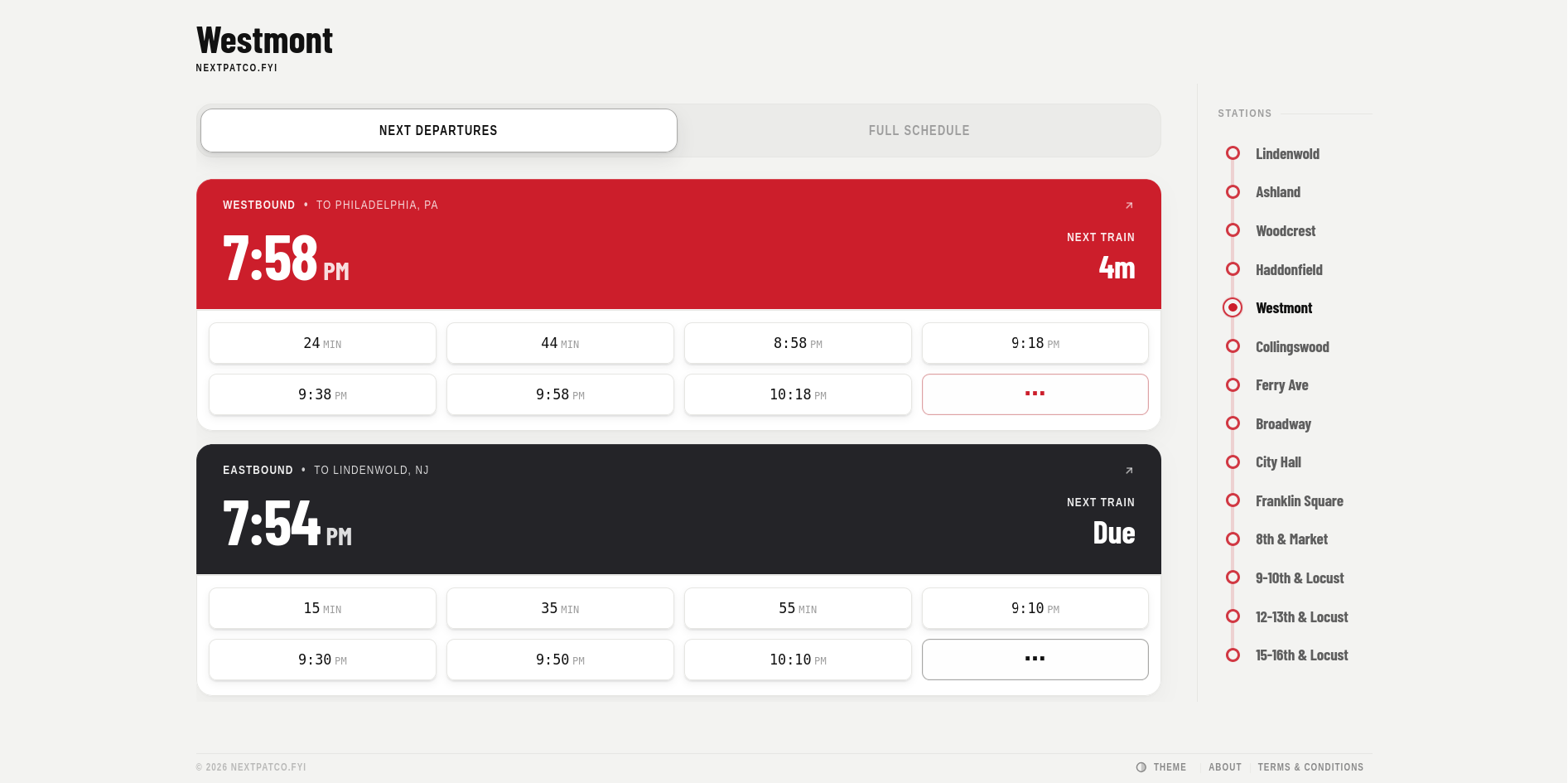Select the City Hall station circle marker
Screen dimensions: 1568x783
pyautogui.click(x=1233, y=462)
